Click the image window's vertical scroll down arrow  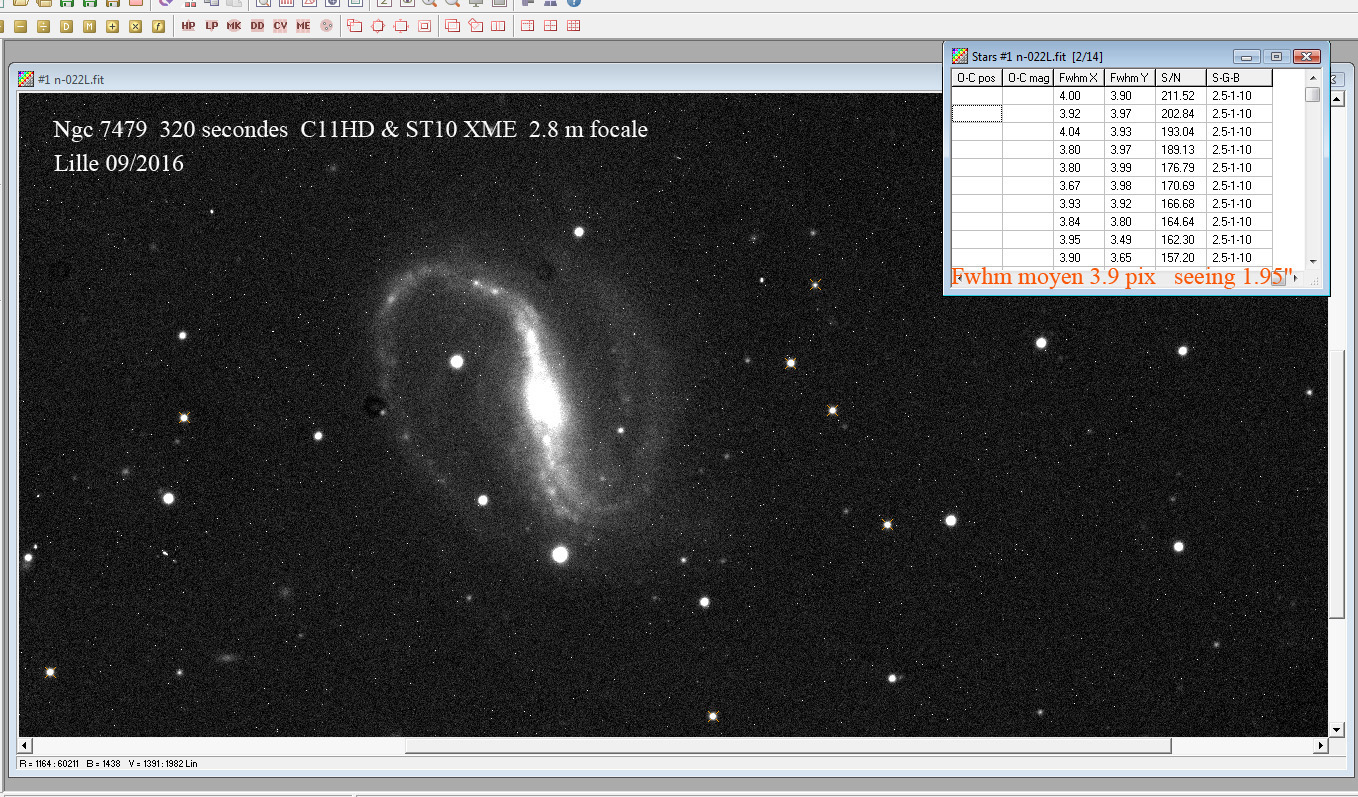pos(1337,730)
